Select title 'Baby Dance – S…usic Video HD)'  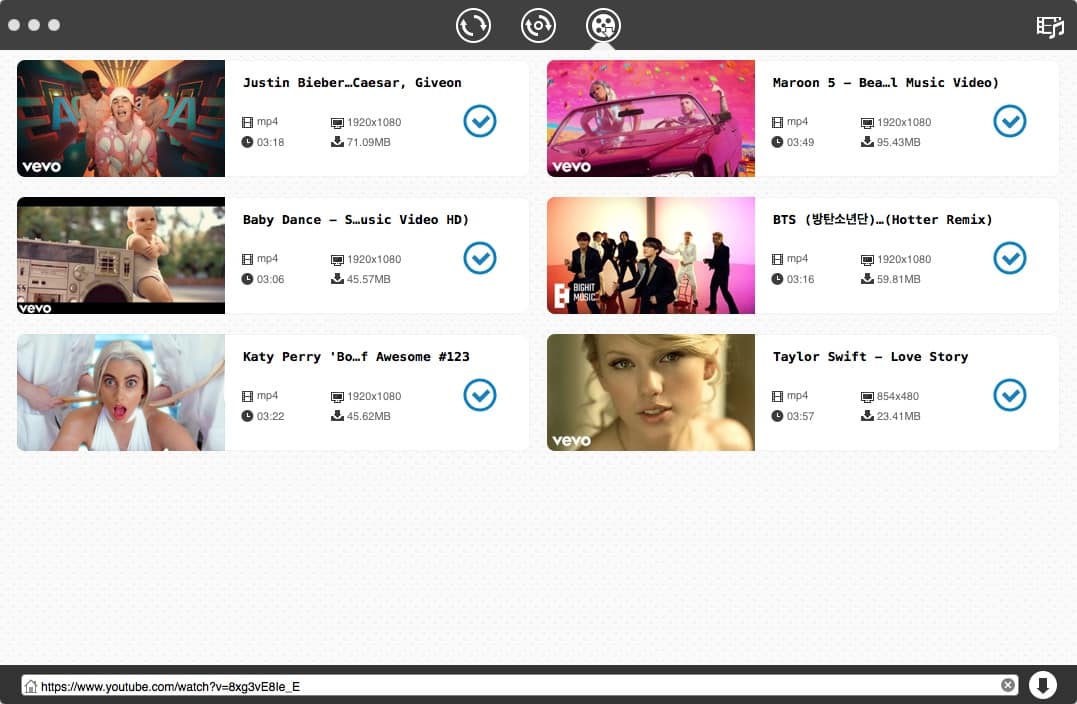356,220
